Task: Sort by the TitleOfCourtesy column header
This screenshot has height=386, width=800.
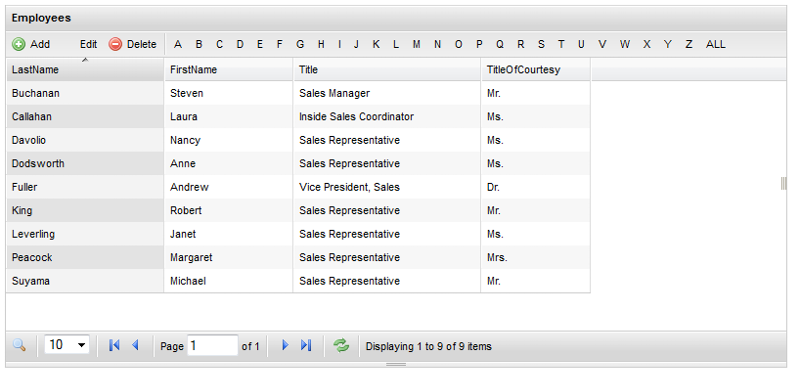Action: point(535,70)
